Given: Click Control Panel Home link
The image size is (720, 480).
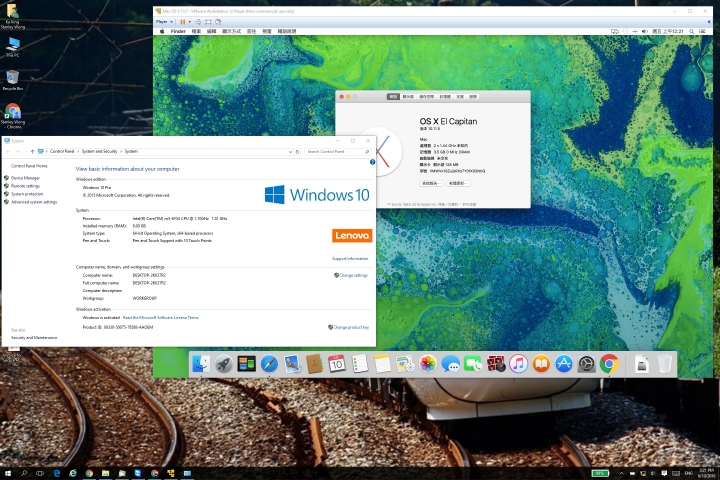Looking at the screenshot, I should click(x=29, y=166).
